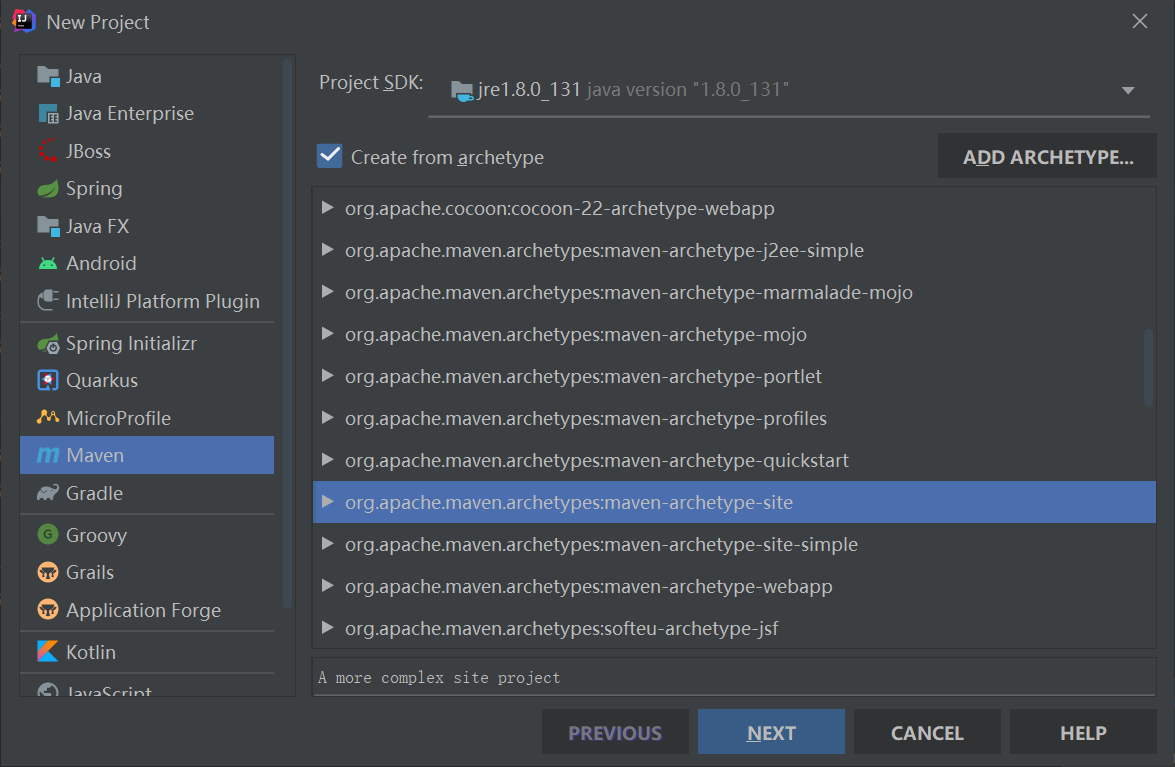
Task: Select the Spring leaf icon
Action: [x=48, y=189]
